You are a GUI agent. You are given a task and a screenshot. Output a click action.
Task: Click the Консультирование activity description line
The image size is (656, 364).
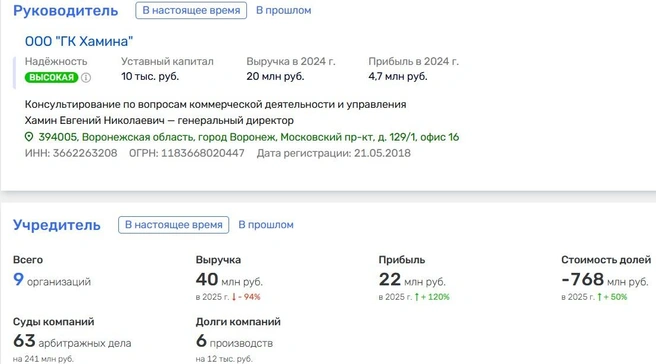(x=215, y=104)
